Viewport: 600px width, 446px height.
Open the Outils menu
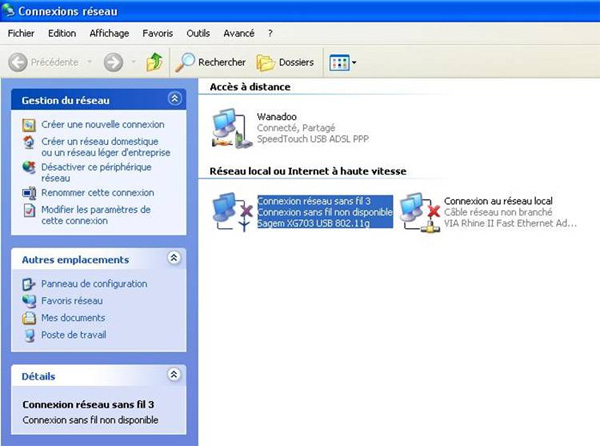tap(198, 34)
